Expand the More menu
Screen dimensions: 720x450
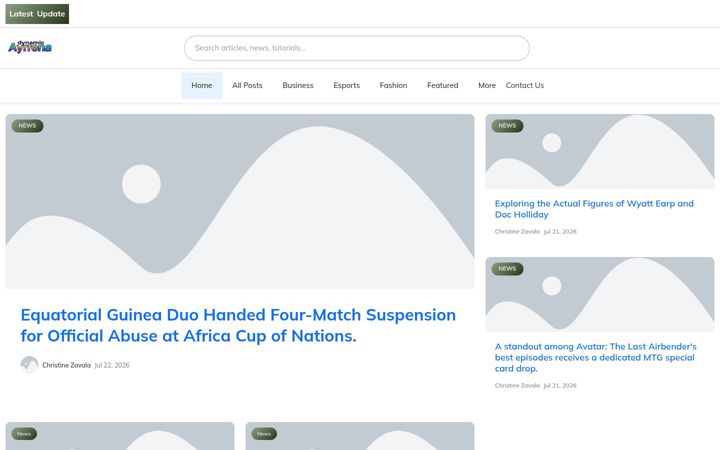(x=487, y=85)
